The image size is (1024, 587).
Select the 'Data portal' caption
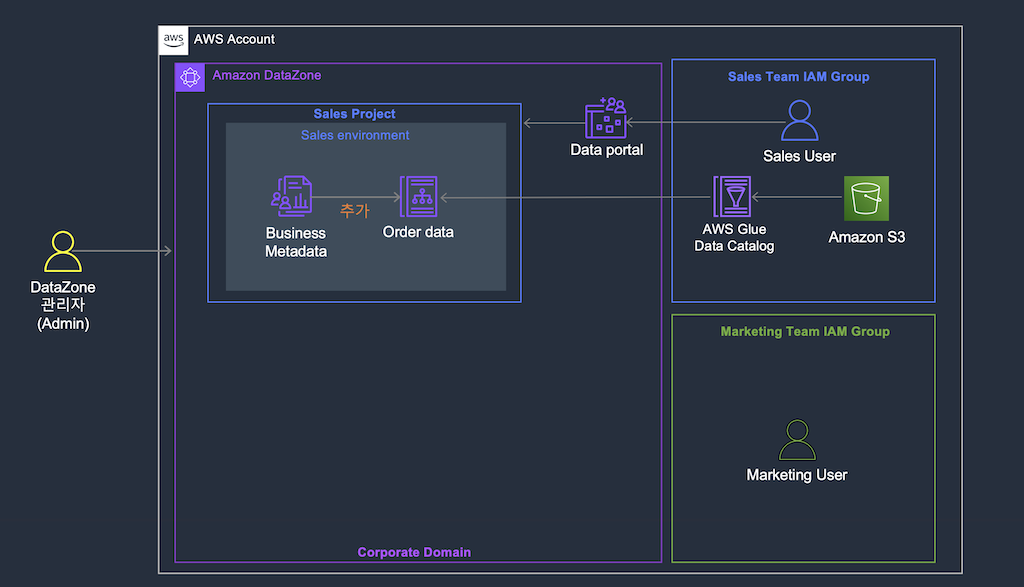(607, 150)
